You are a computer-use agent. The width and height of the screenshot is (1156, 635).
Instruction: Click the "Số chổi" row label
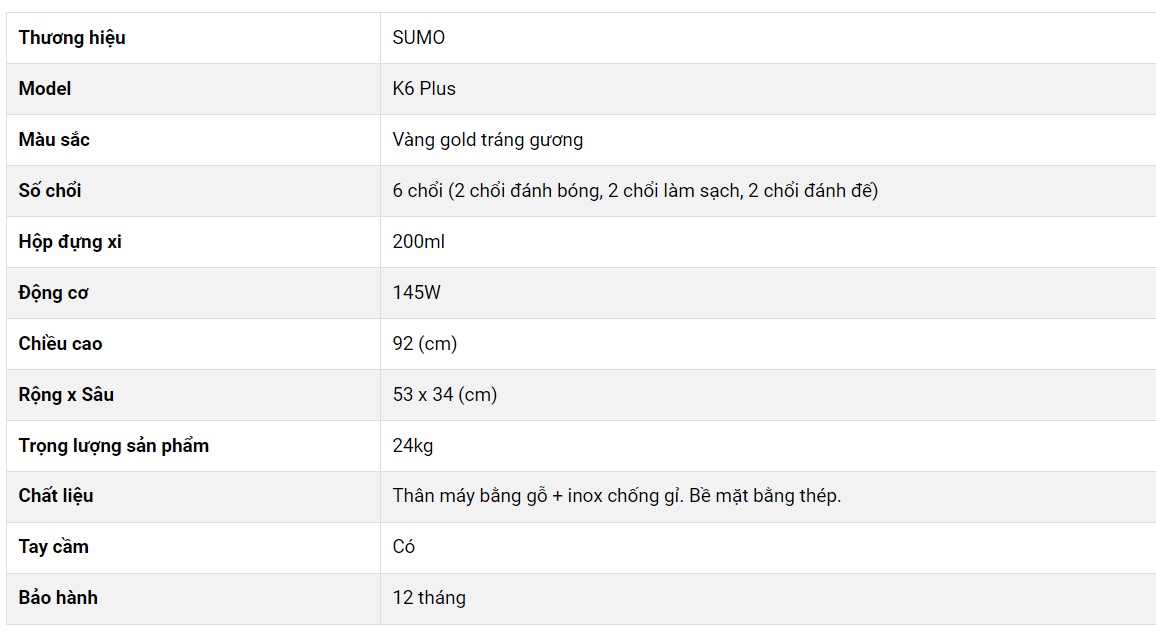(x=50, y=191)
